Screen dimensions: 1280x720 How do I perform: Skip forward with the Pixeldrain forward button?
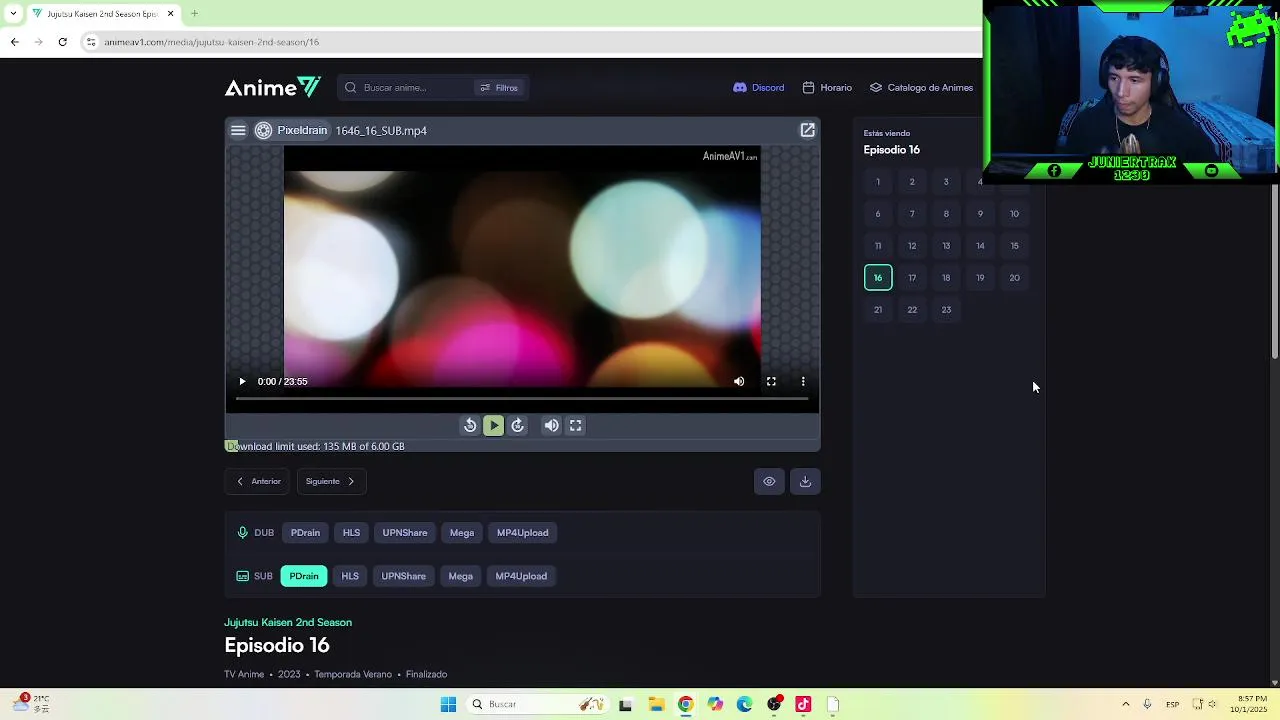point(517,425)
